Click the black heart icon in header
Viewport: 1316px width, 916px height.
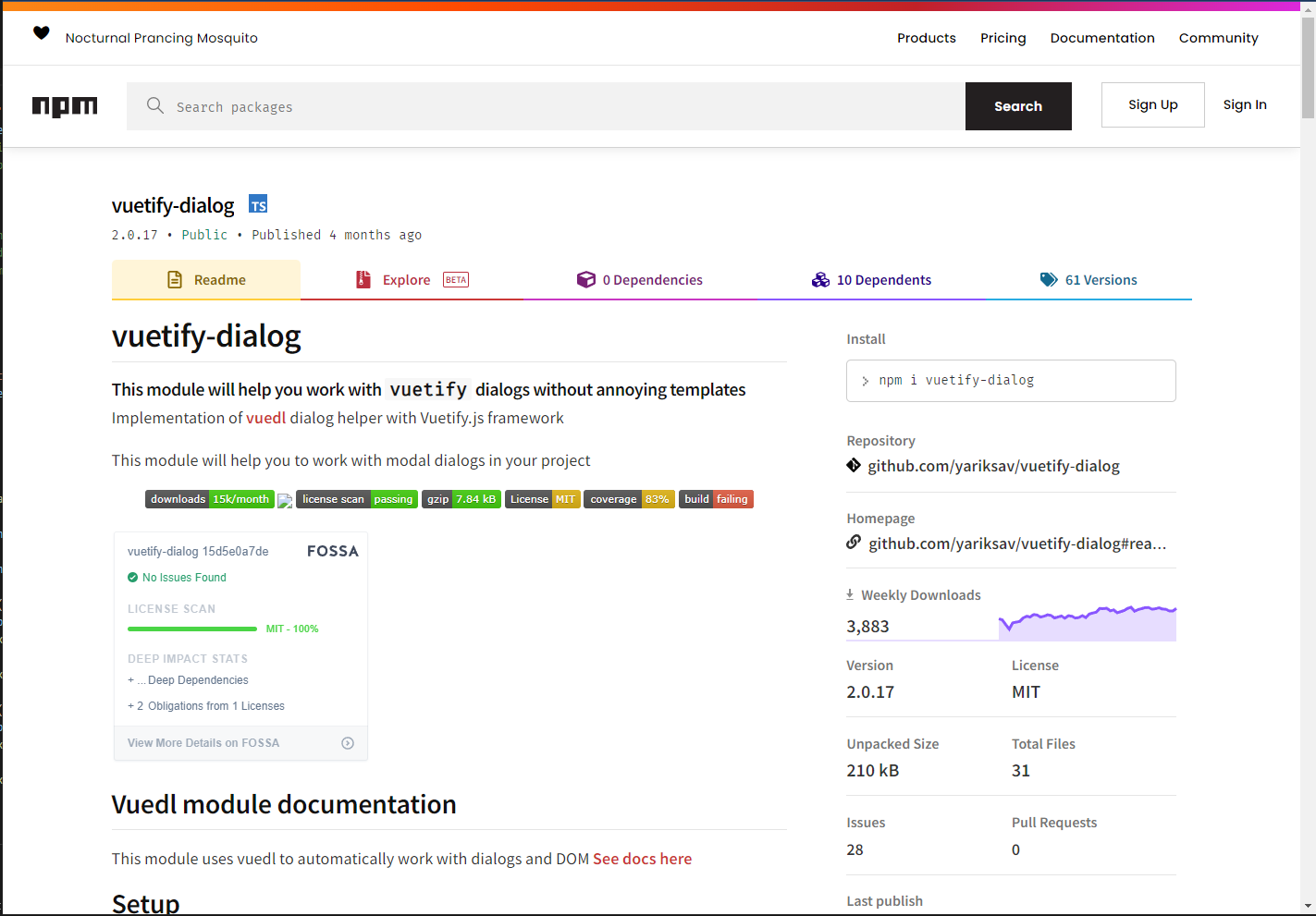click(x=42, y=33)
